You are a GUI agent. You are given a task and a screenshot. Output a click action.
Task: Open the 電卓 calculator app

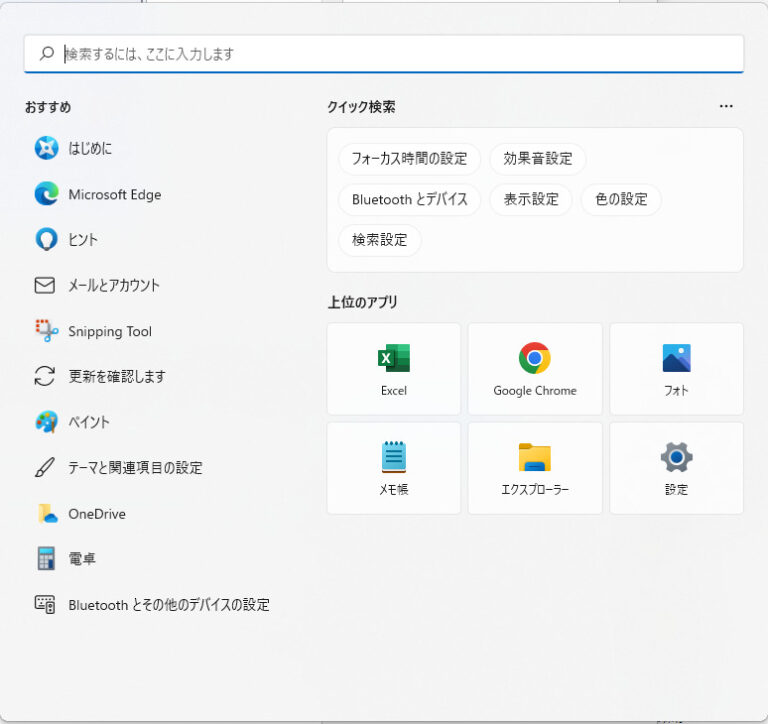[82, 559]
